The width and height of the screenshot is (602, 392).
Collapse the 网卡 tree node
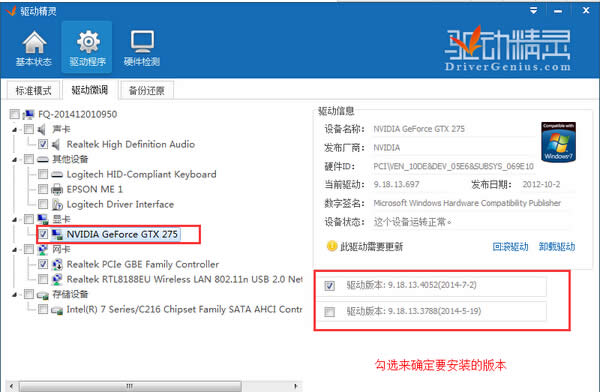15,250
